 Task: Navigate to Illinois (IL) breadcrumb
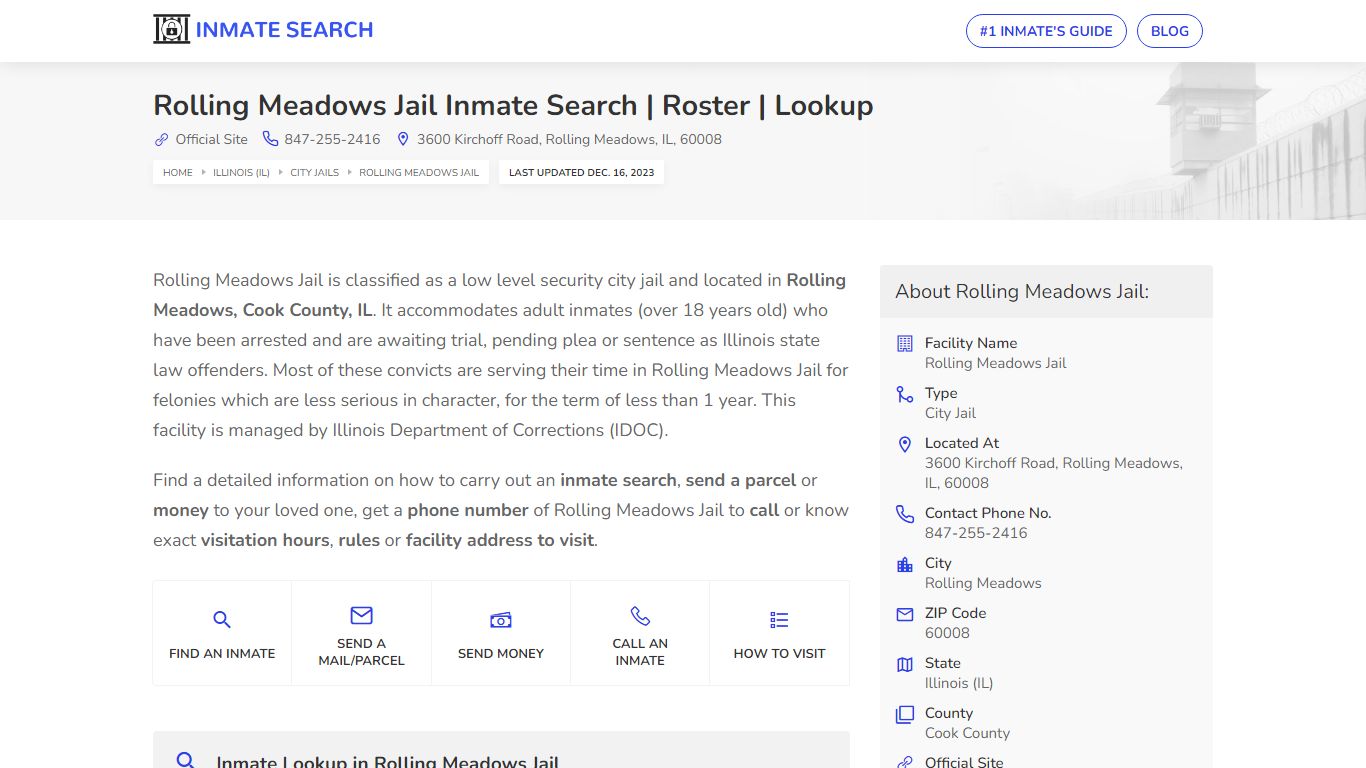pyautogui.click(x=241, y=172)
